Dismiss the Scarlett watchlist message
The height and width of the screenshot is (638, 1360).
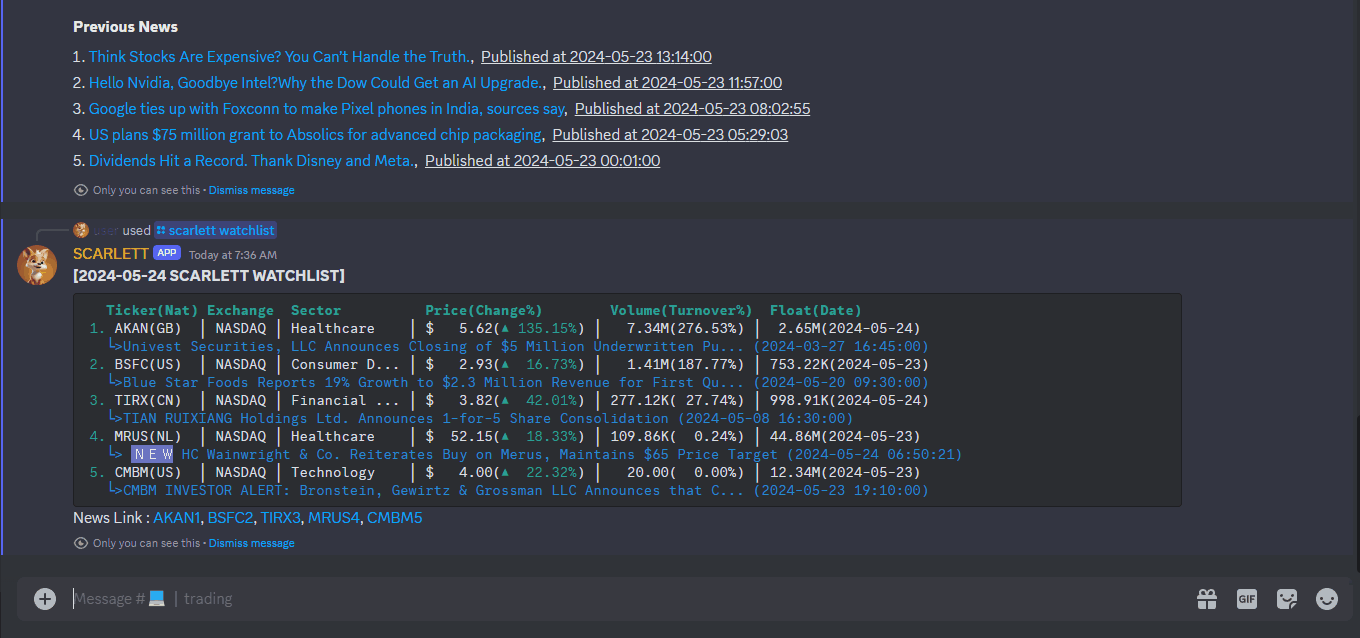click(x=251, y=544)
